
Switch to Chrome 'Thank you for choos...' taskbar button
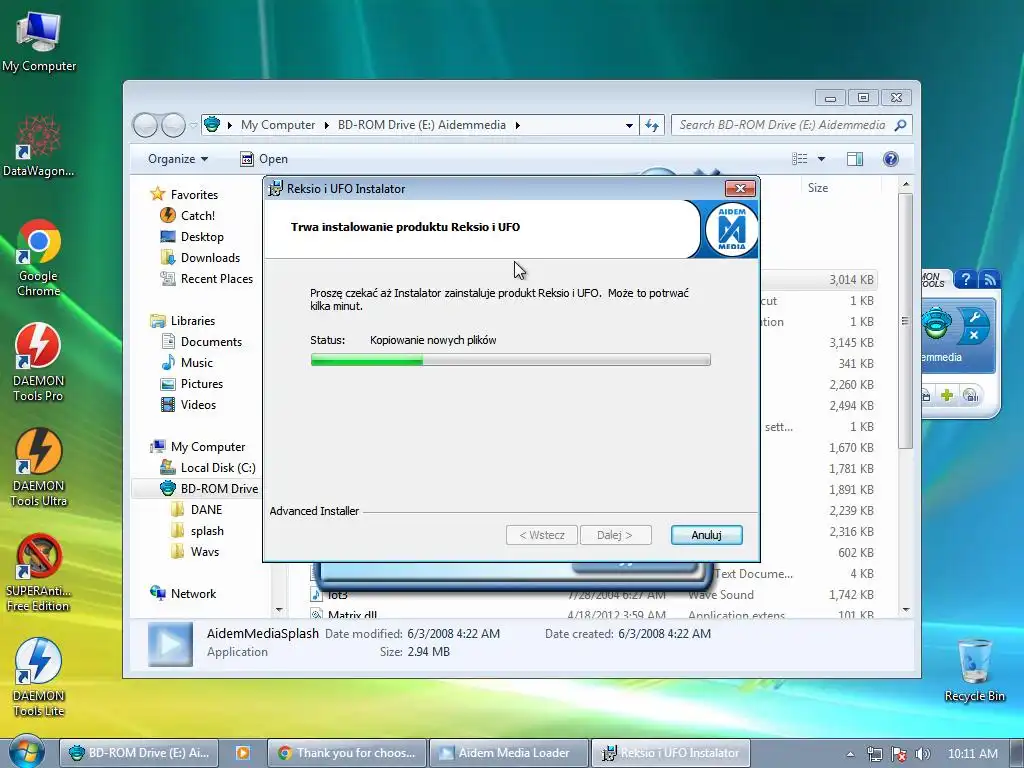pyautogui.click(x=347, y=753)
